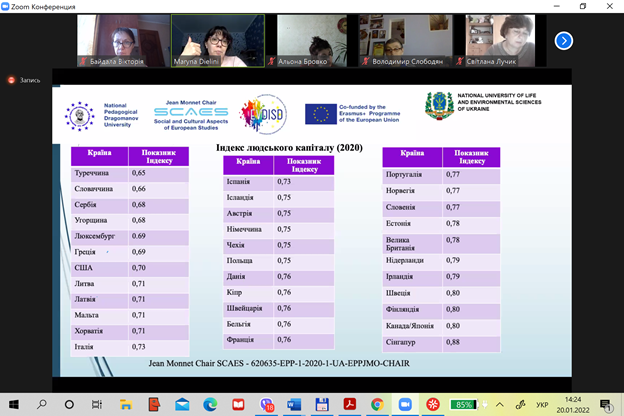The height and width of the screenshot is (416, 624).
Task: Open File Explorer from taskbar
Action: click(126, 405)
